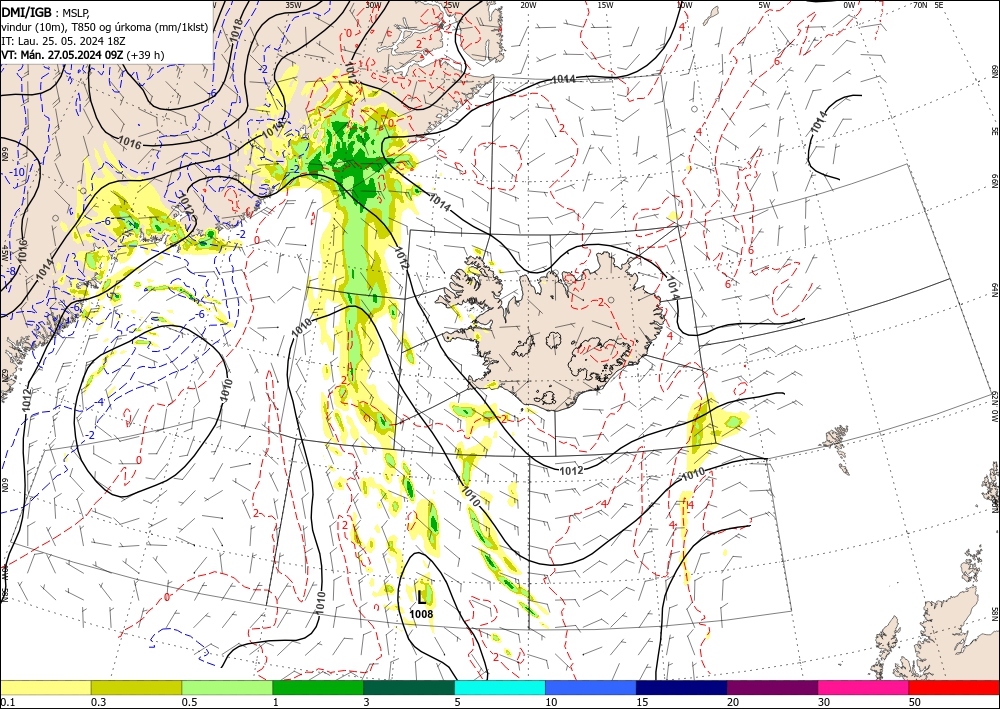Click the "5W" longitude label at top

click(764, 5)
